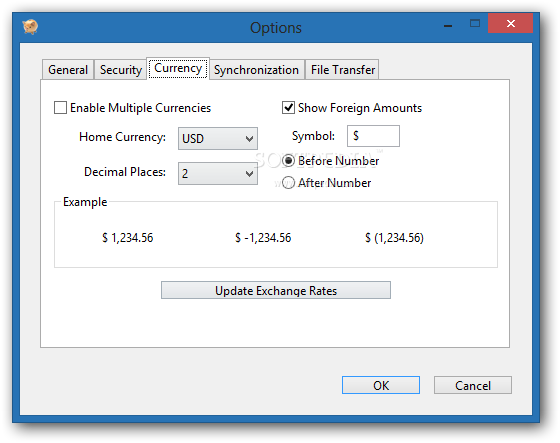Click into the Symbol text field
This screenshot has width=560, height=443.
click(373, 136)
